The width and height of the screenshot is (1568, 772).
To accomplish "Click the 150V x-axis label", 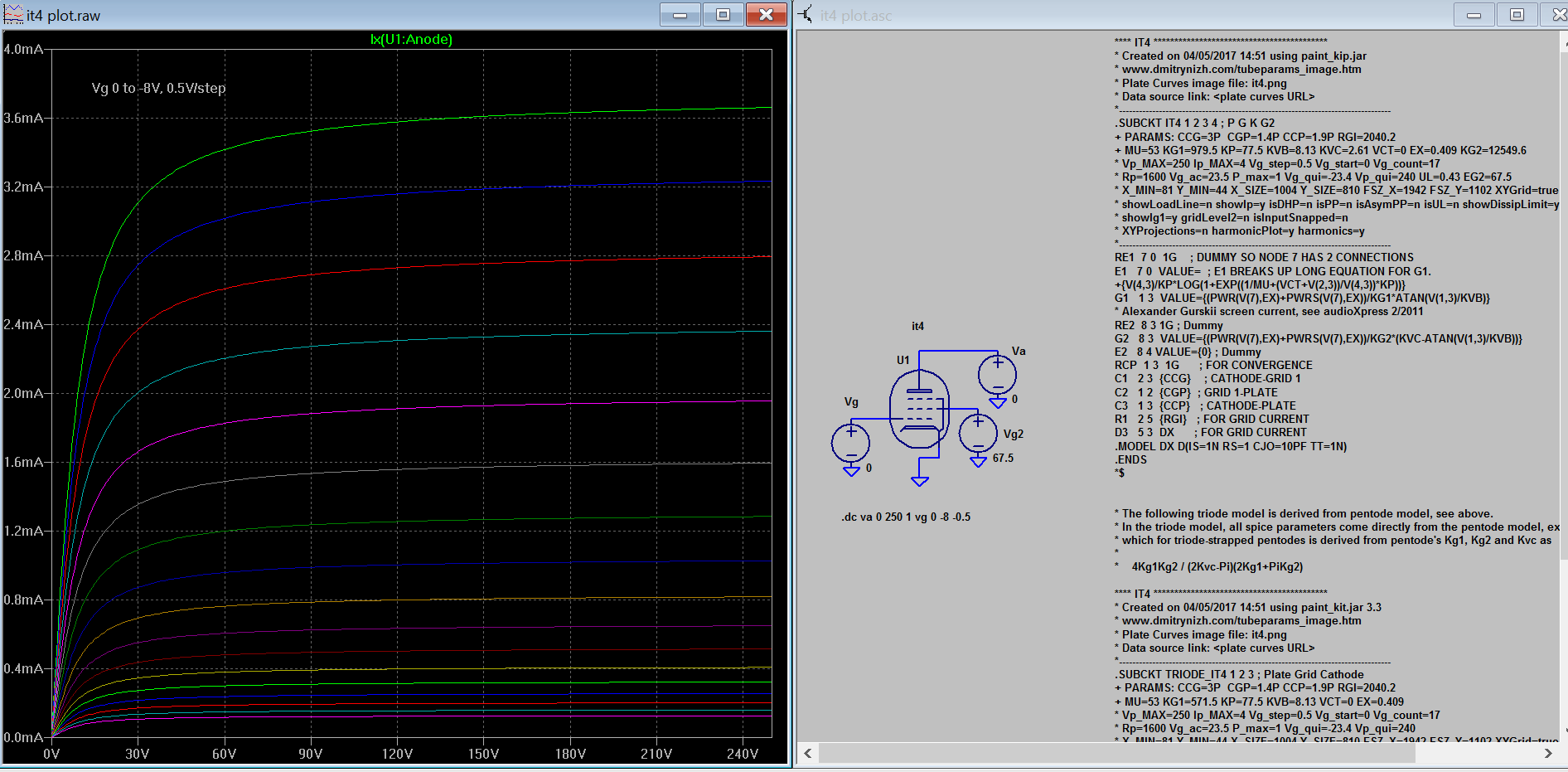I will (x=484, y=754).
